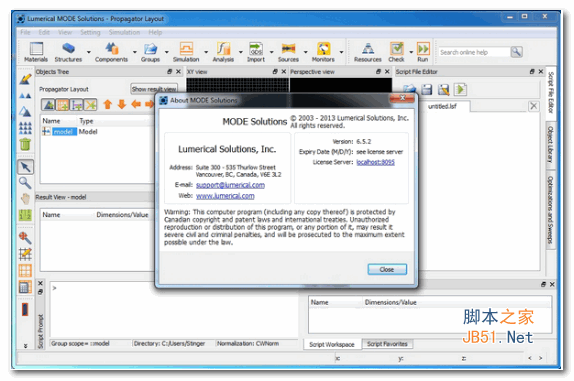Open the Materials database icon
The width and height of the screenshot is (574, 381).
tap(36, 52)
